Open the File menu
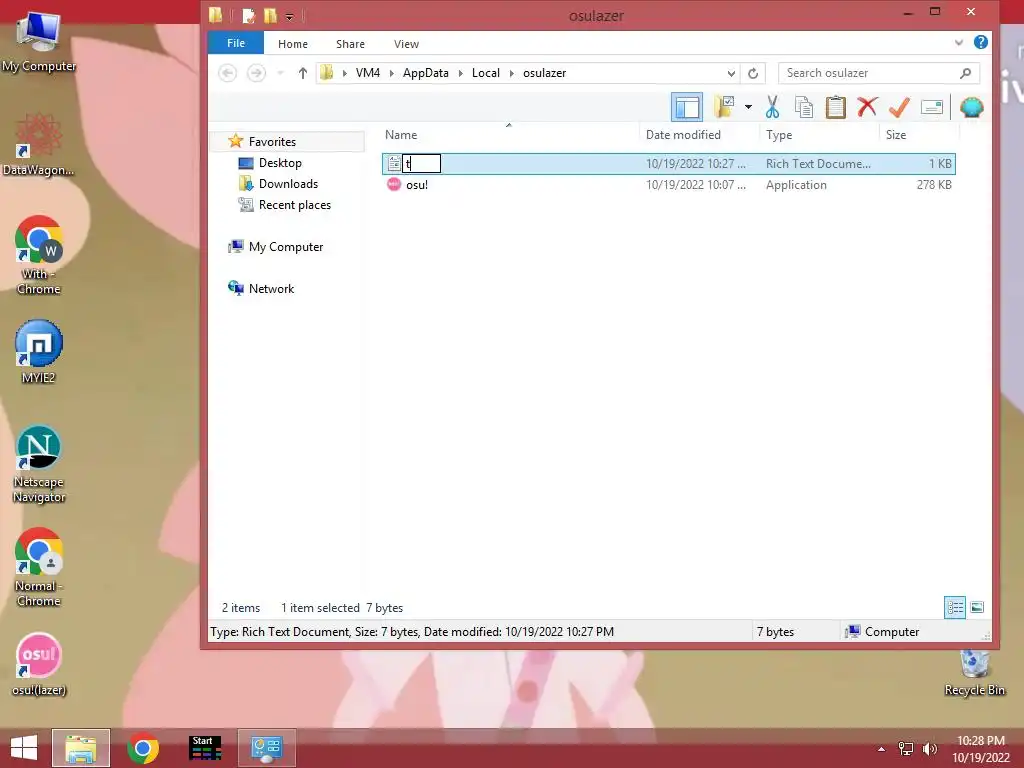 236,43
